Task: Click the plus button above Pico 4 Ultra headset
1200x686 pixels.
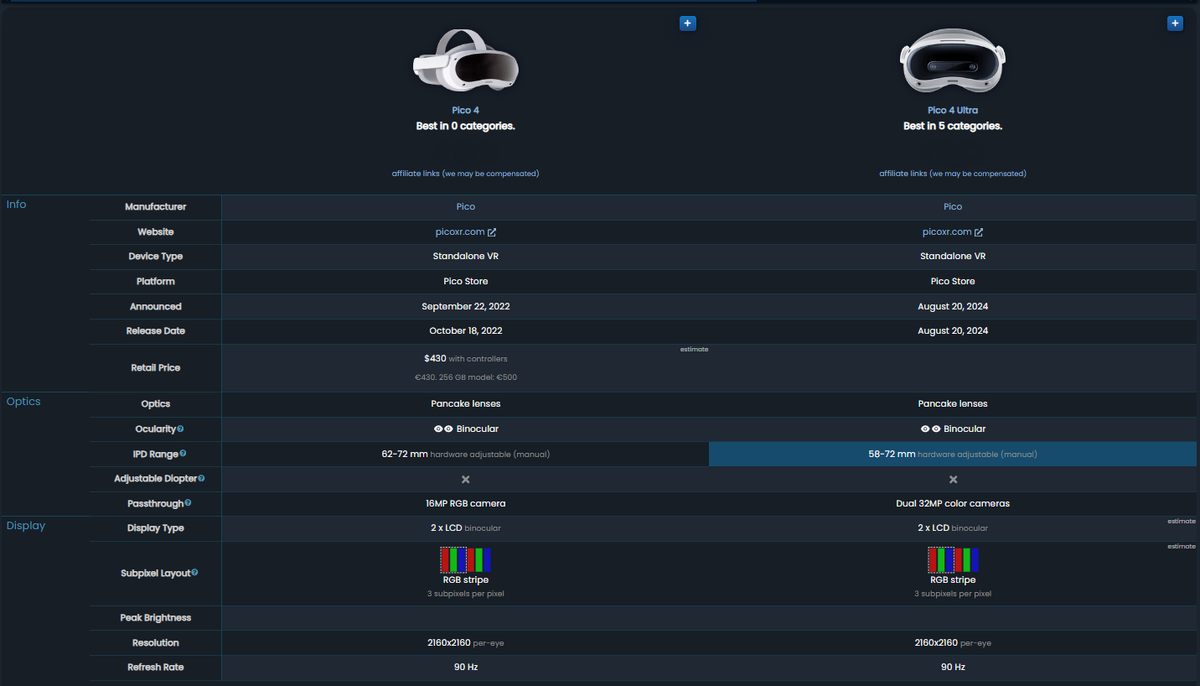Action: point(1175,23)
